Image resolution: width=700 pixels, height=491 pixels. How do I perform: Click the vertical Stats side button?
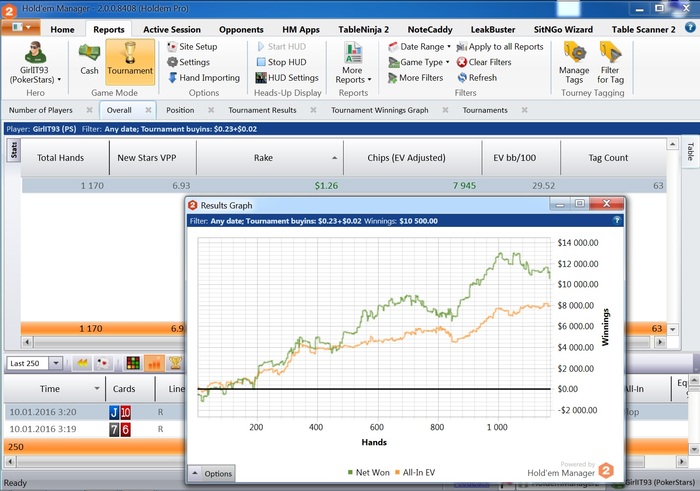14,150
